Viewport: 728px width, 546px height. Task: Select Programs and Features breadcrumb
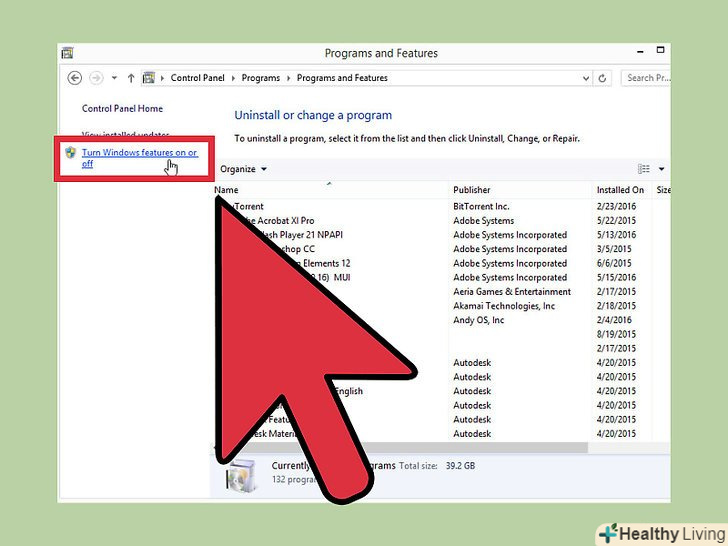click(342, 78)
